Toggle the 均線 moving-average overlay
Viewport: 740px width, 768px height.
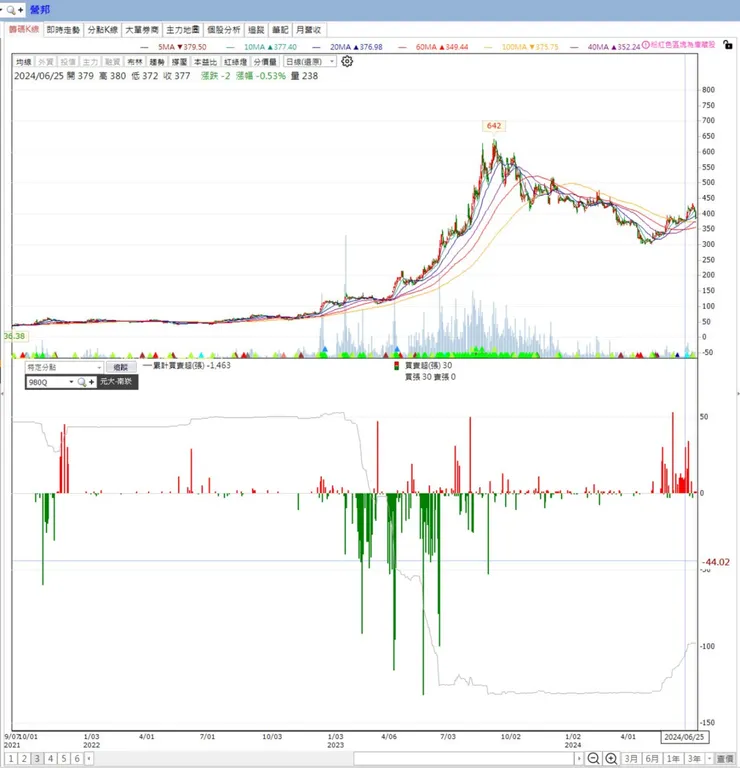(x=24, y=62)
